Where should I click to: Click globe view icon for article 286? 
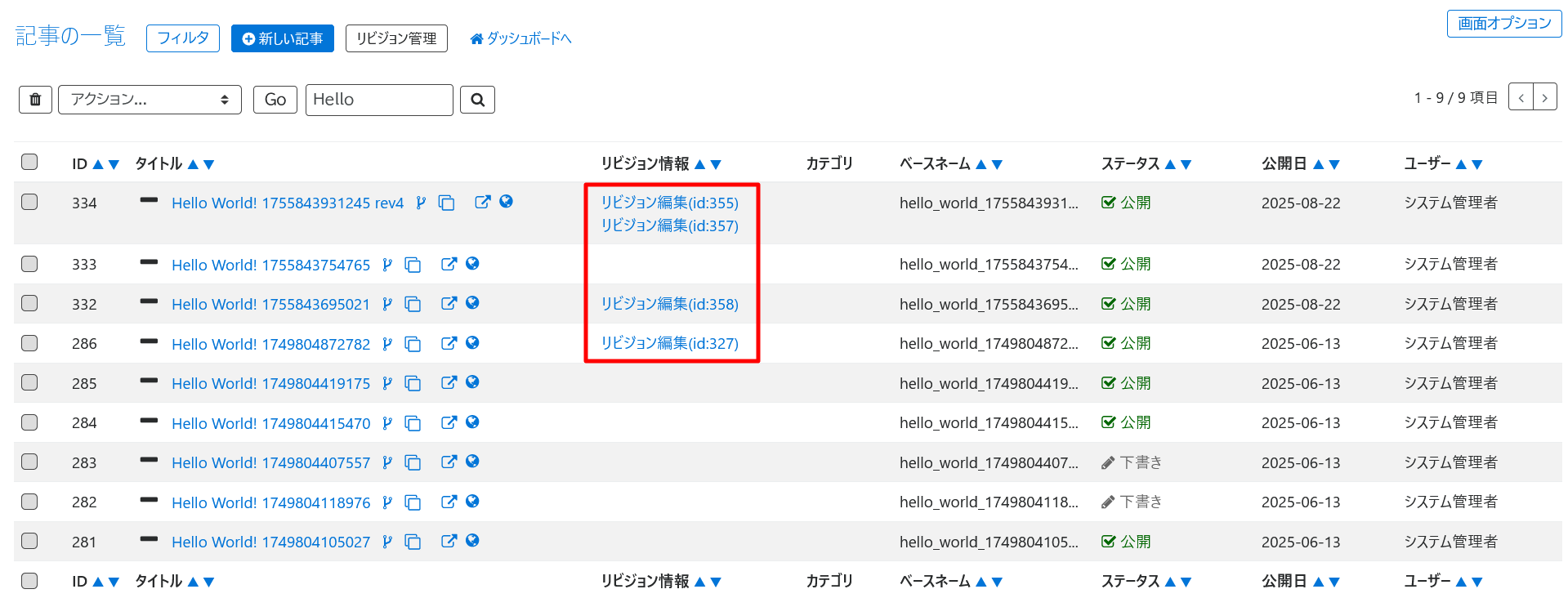click(x=472, y=343)
